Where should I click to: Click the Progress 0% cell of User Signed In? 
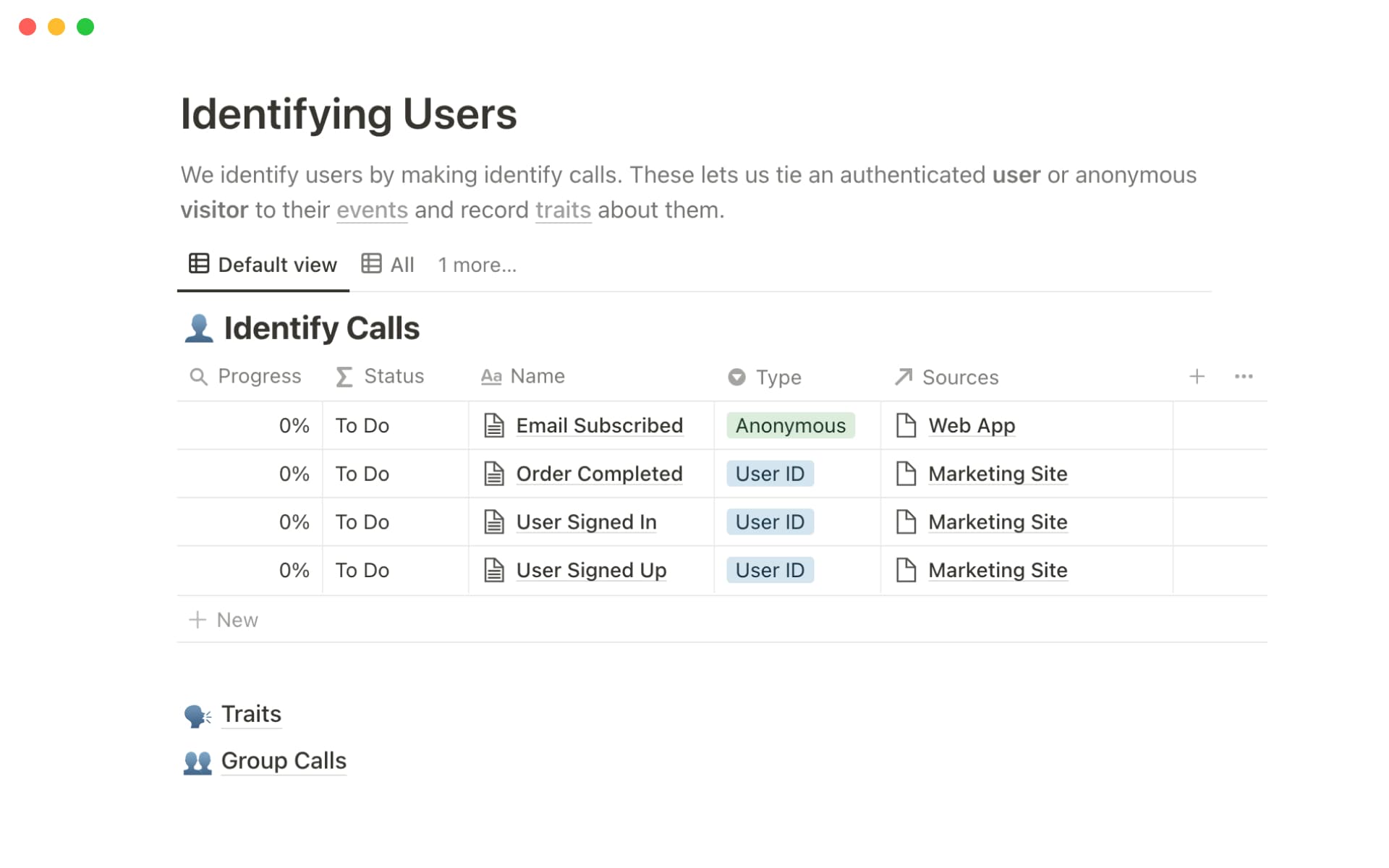(x=294, y=522)
